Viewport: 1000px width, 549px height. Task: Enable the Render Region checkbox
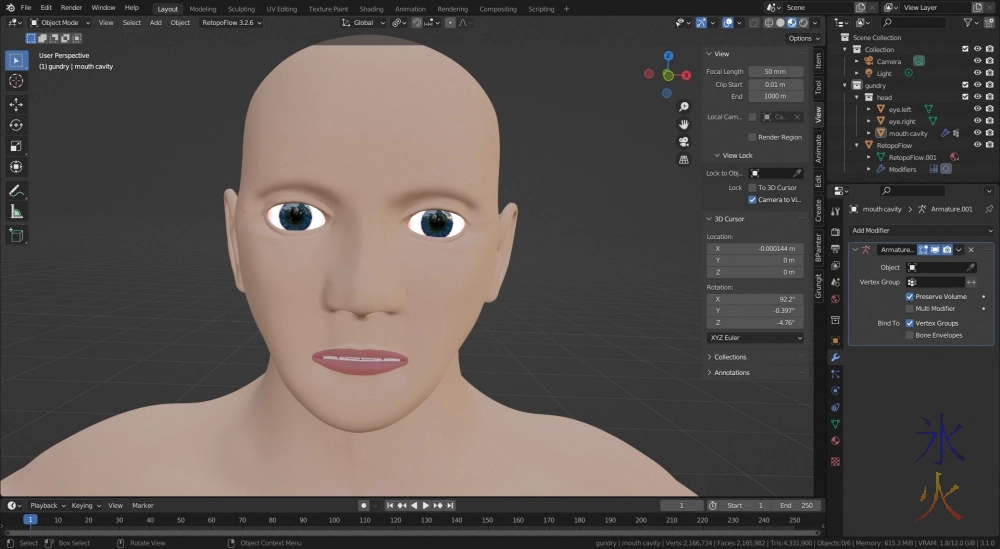(752, 137)
